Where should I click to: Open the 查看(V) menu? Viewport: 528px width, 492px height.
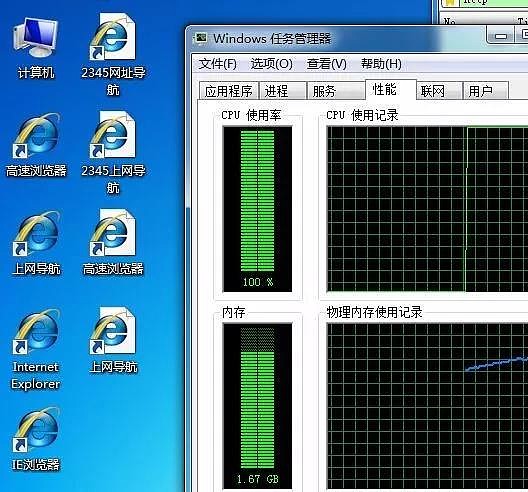326,64
